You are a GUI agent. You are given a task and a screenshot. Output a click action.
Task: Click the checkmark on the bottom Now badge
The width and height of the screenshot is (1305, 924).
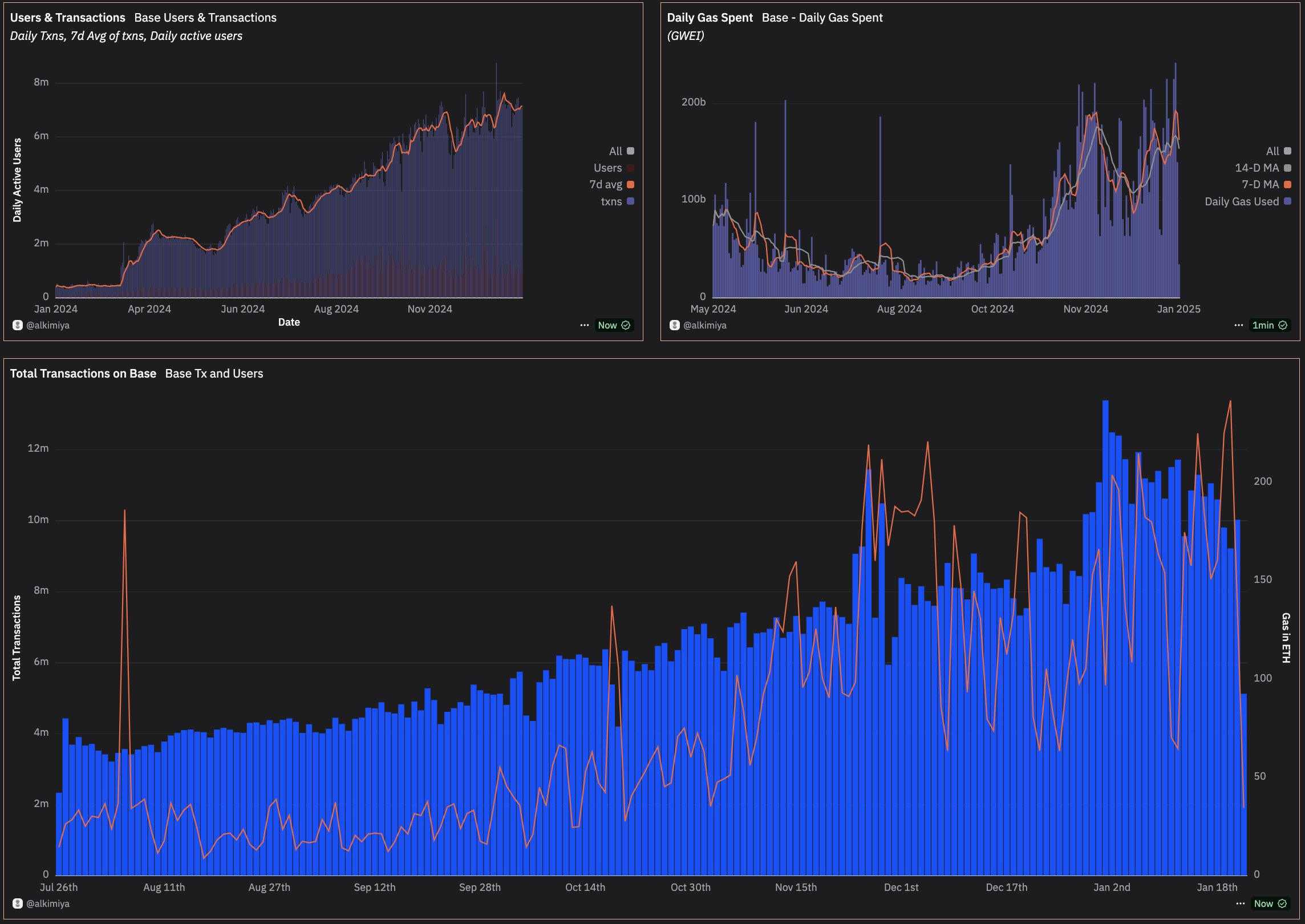[x=1282, y=903]
